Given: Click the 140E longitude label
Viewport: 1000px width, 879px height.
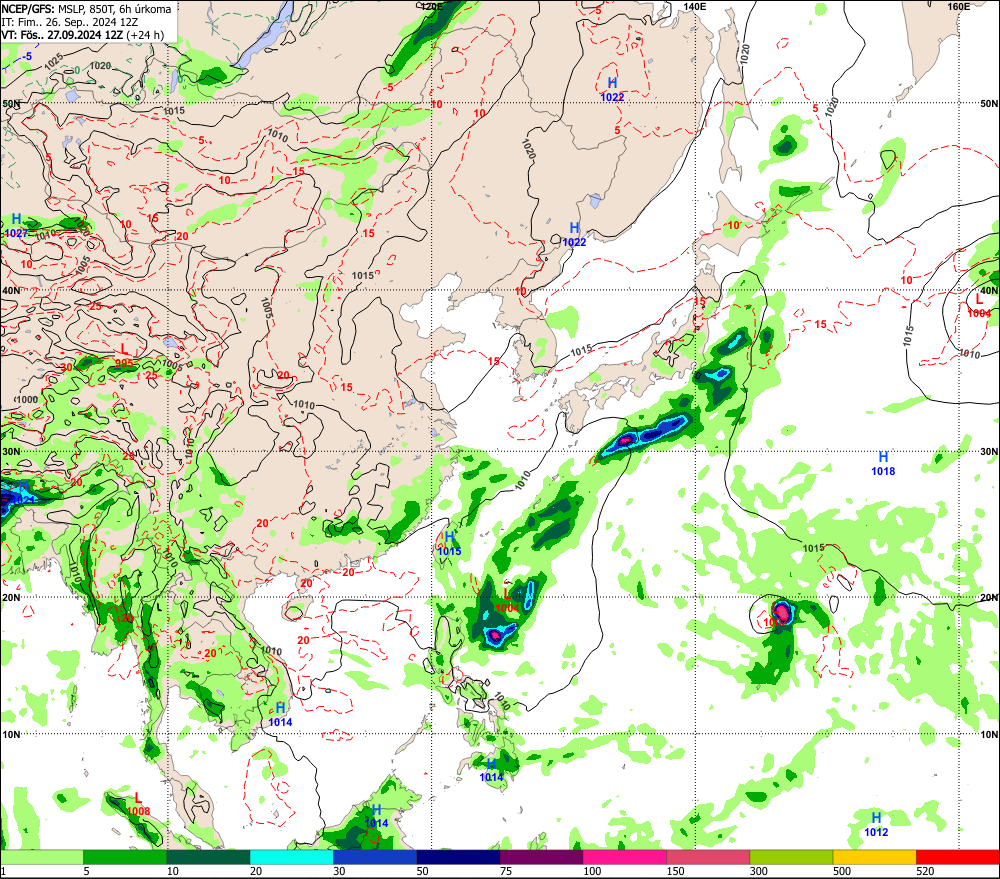Looking at the screenshot, I should pyautogui.click(x=695, y=6).
